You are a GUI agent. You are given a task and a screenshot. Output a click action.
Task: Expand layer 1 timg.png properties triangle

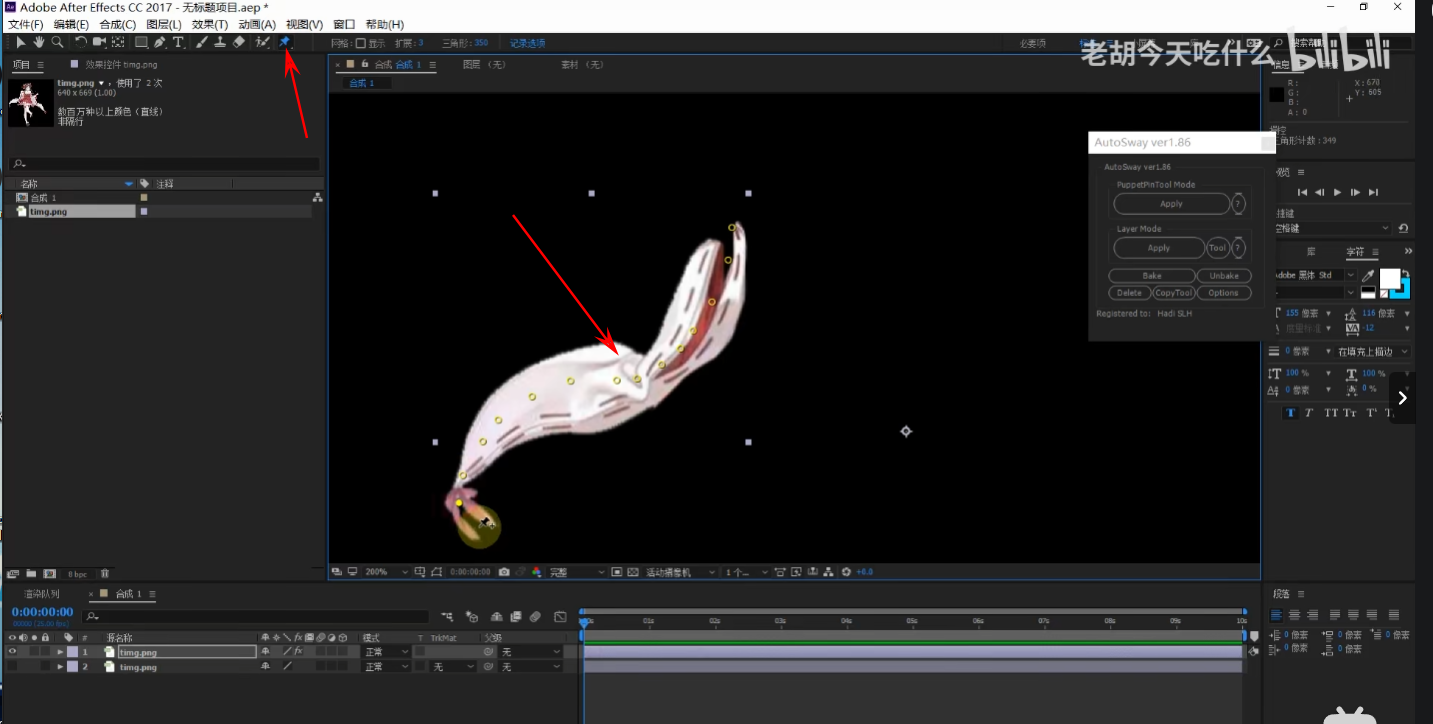click(x=60, y=652)
